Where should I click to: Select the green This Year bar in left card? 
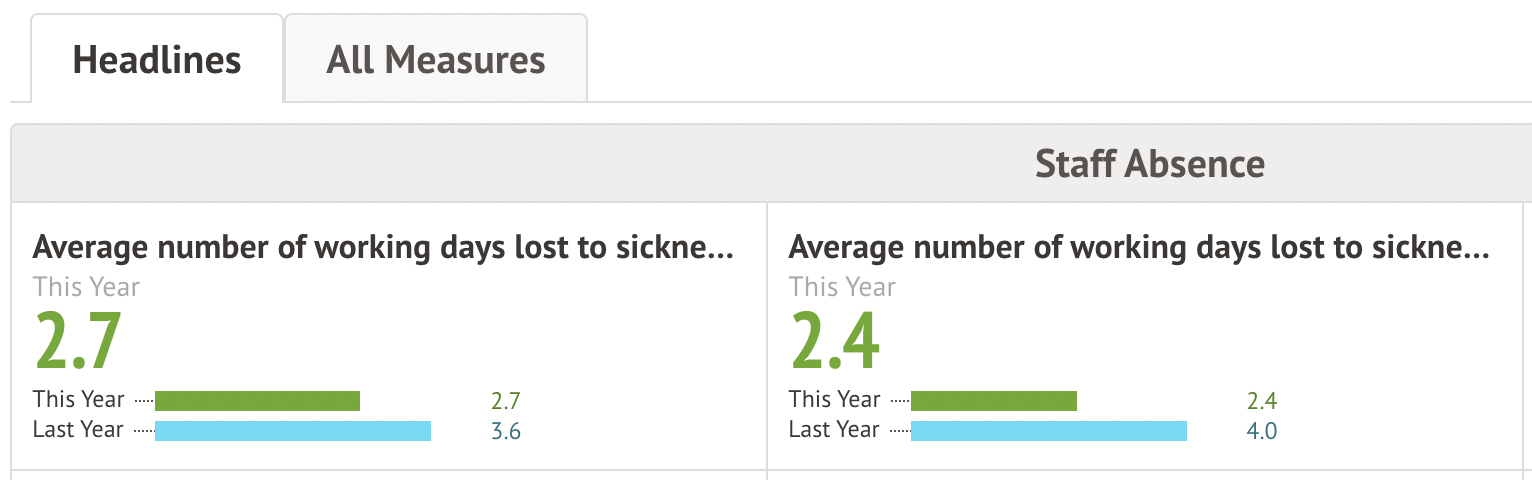[x=257, y=401]
